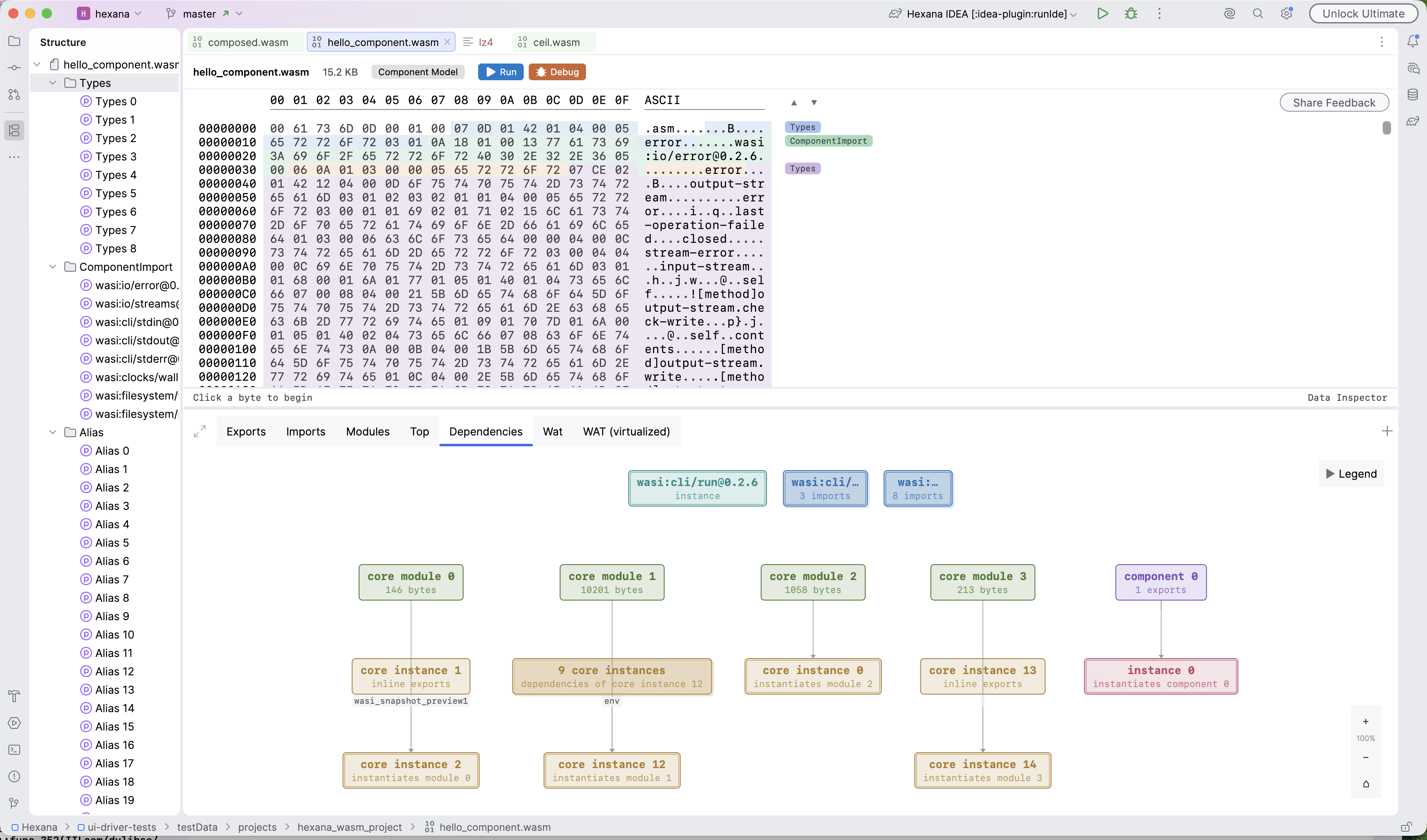The image size is (1427, 840).
Task: Expand the Legend disclosure triangle
Action: pos(1330,474)
